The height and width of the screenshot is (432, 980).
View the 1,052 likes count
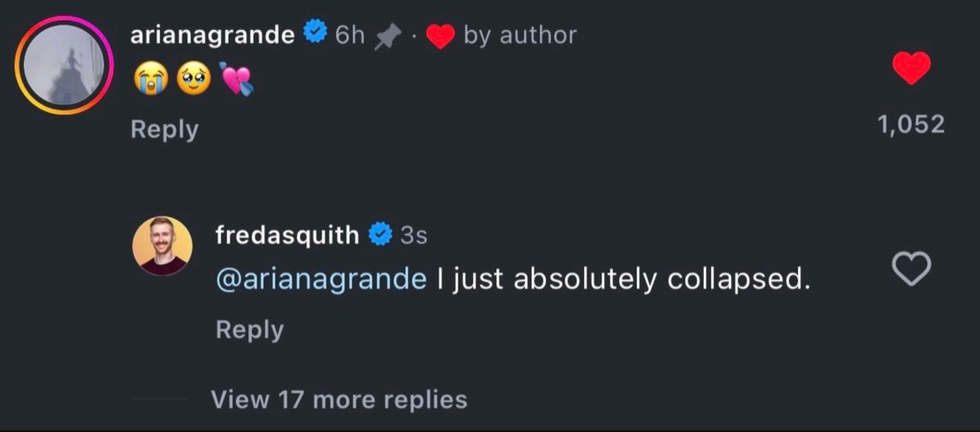[910, 124]
